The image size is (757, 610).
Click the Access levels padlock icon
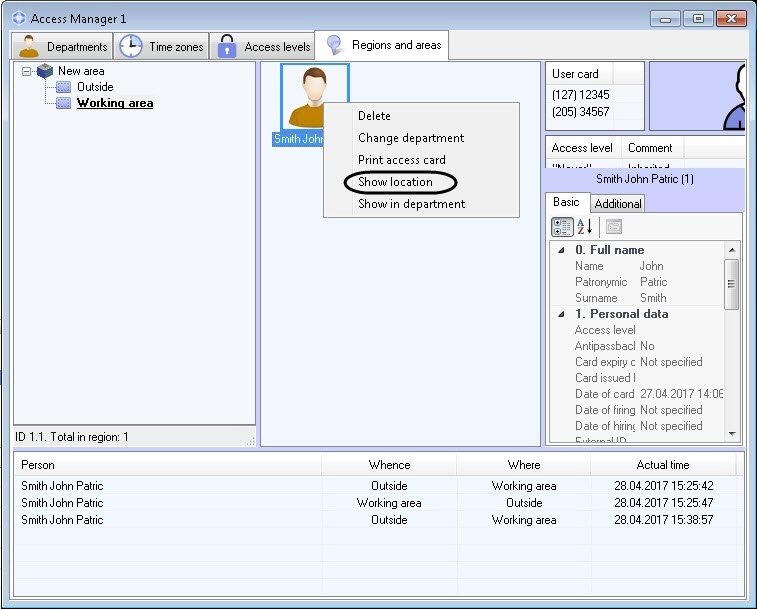[x=227, y=46]
